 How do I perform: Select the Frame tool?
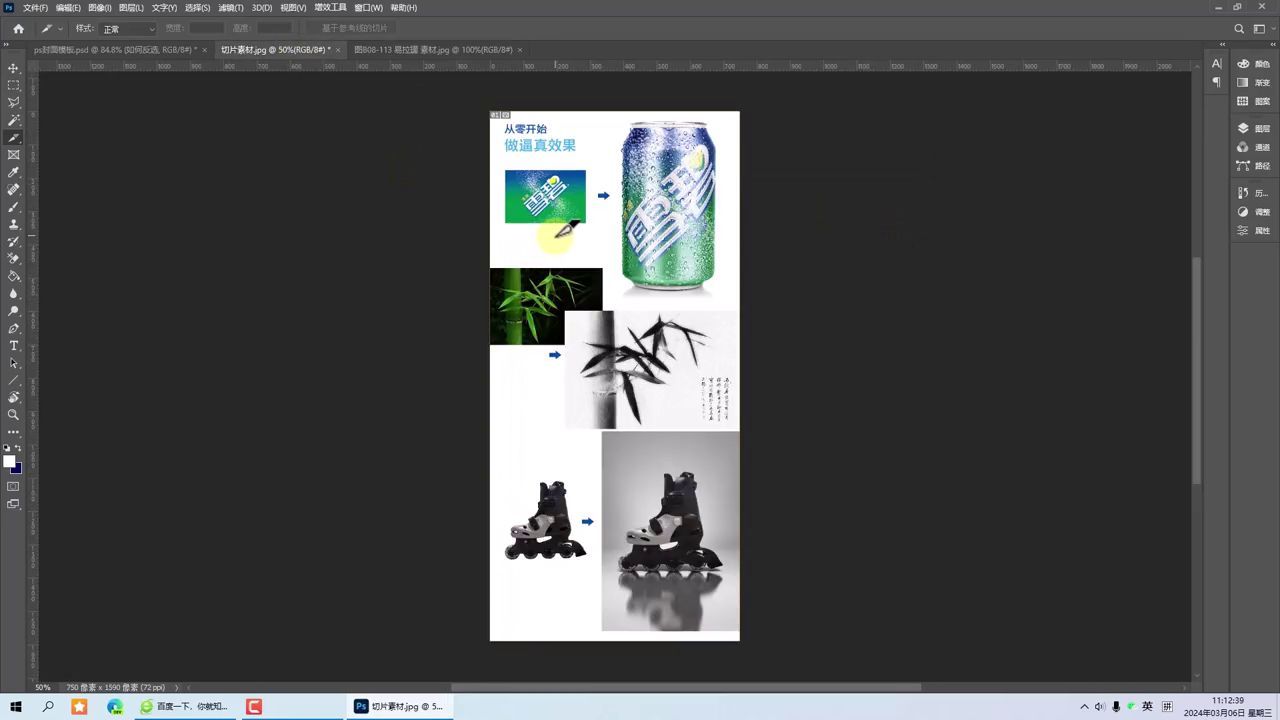pyautogui.click(x=14, y=155)
